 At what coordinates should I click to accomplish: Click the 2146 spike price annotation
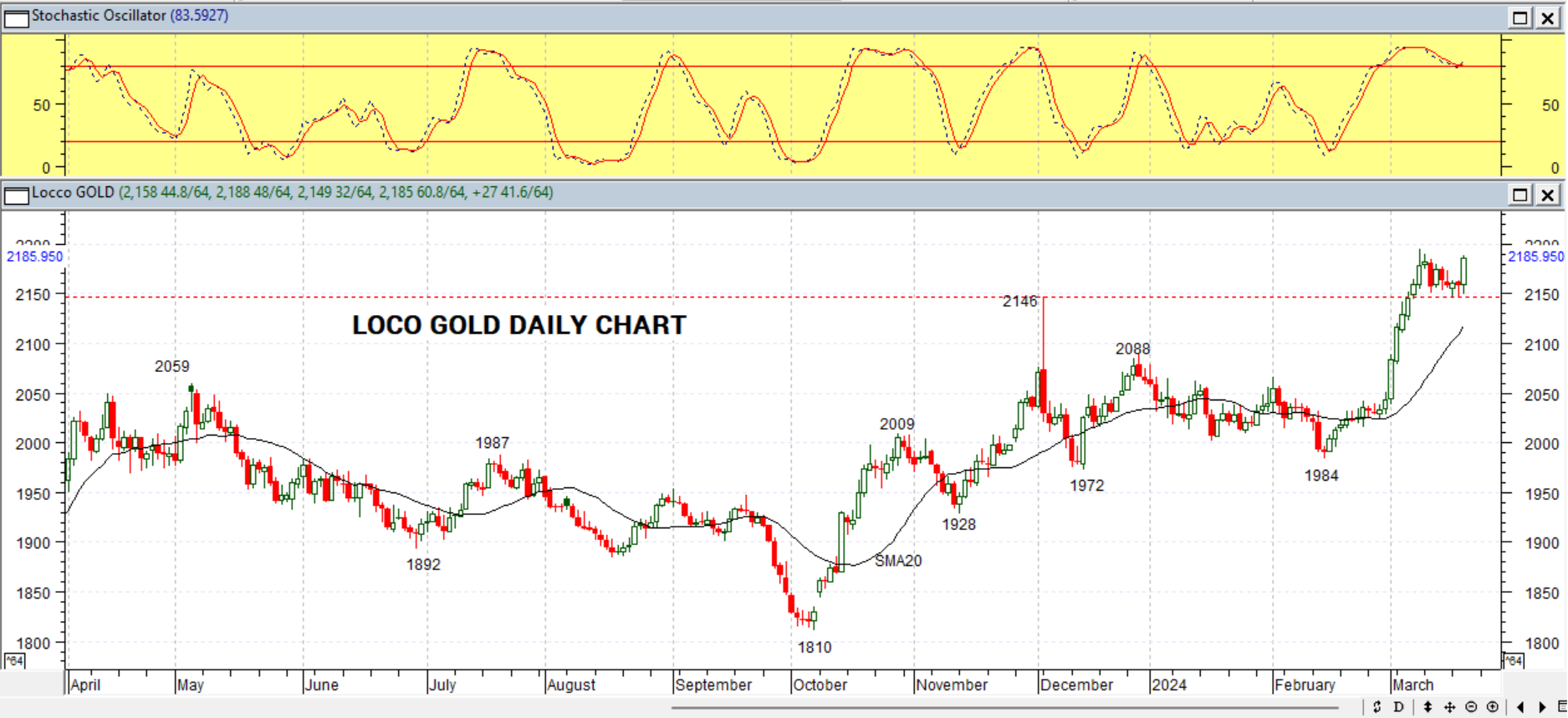(x=1020, y=301)
